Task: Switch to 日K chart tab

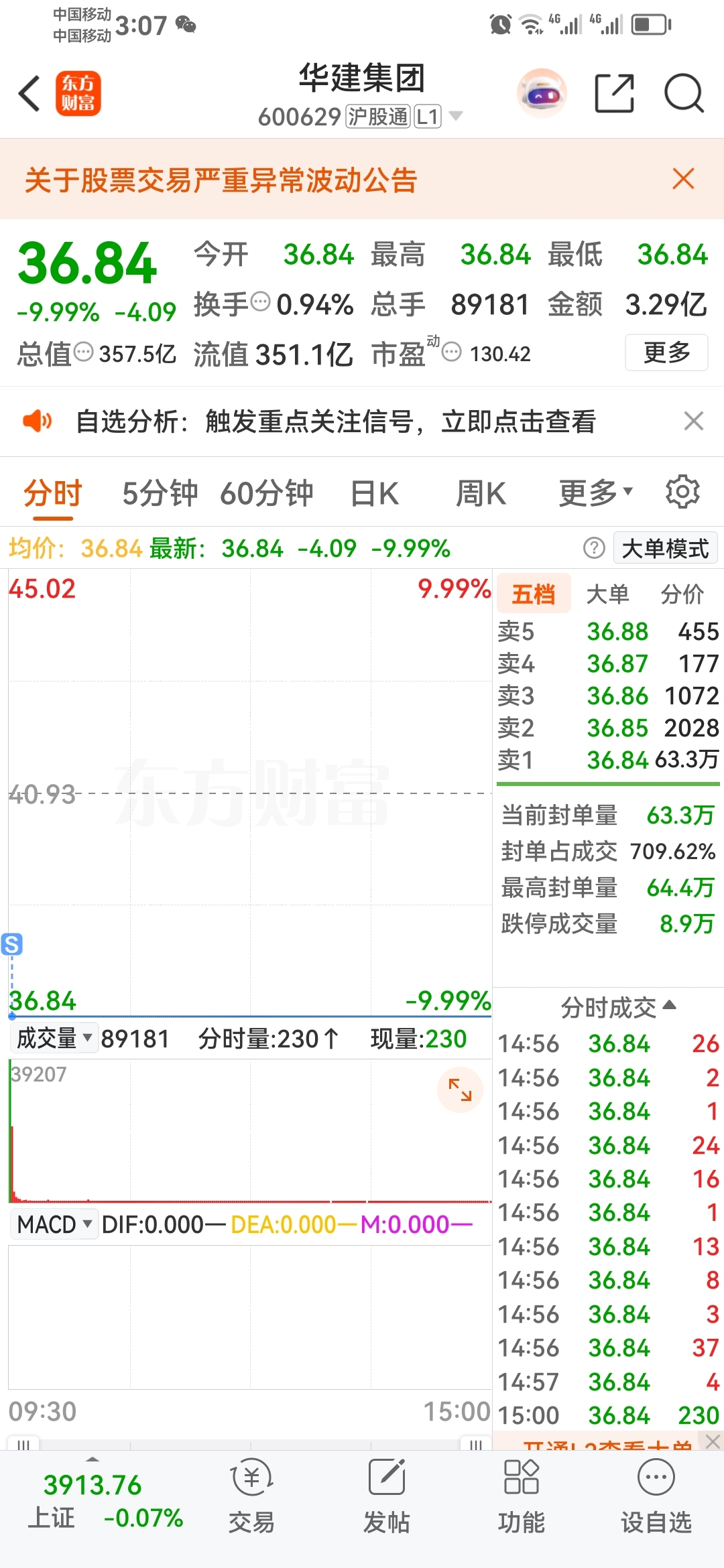Action: tap(375, 494)
